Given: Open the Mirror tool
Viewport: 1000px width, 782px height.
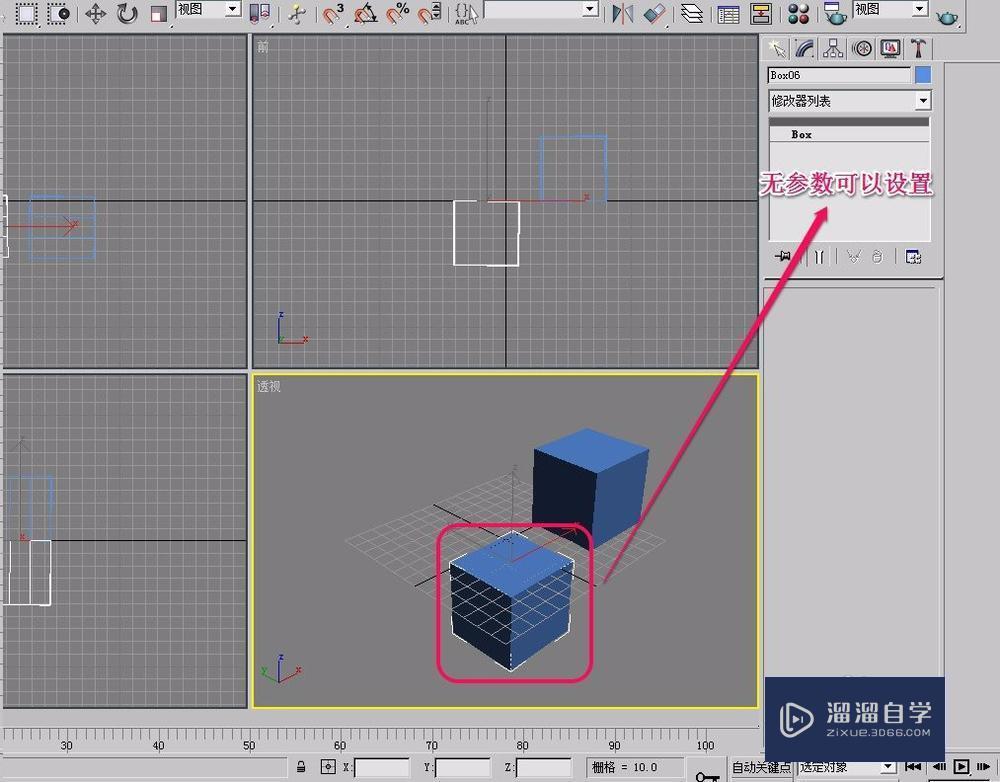Looking at the screenshot, I should 622,13.
